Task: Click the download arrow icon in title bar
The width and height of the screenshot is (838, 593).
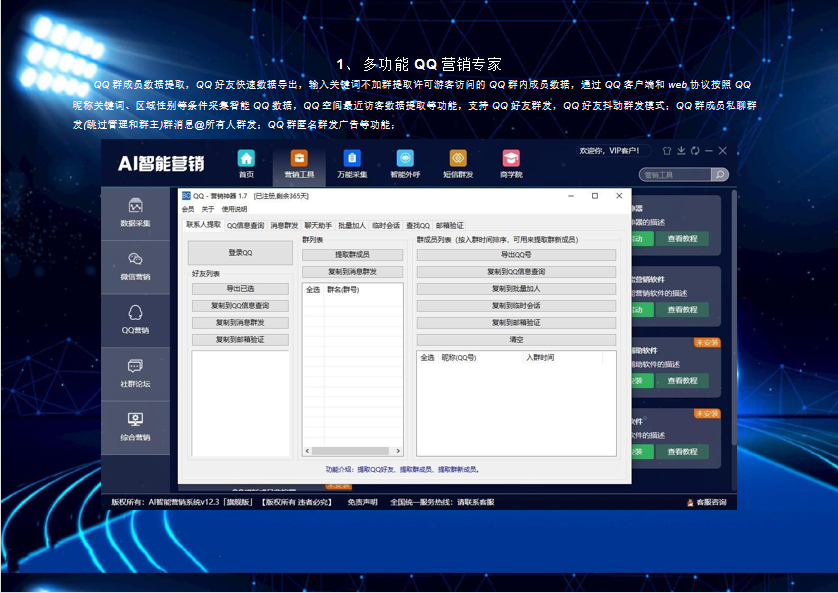Action: click(681, 151)
